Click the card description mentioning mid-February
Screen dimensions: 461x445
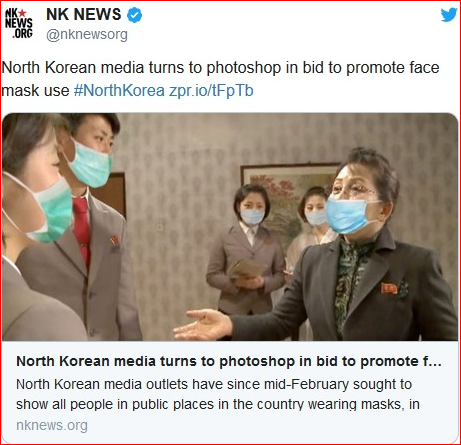click(x=218, y=394)
